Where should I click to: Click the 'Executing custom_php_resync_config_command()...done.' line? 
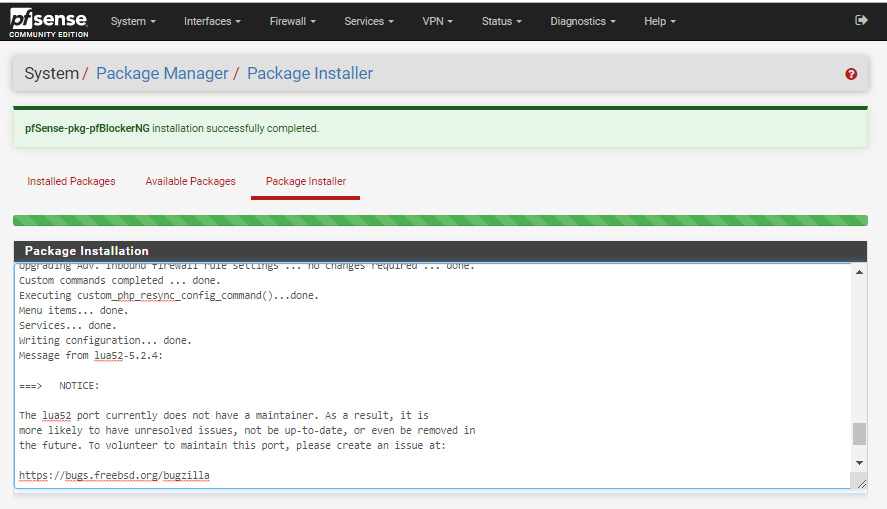tap(169, 295)
